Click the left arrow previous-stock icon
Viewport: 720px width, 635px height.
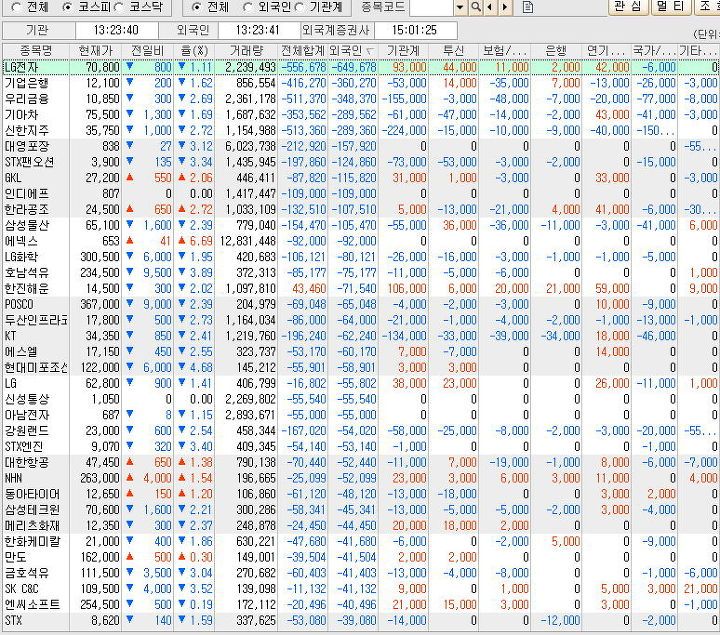(x=490, y=7)
